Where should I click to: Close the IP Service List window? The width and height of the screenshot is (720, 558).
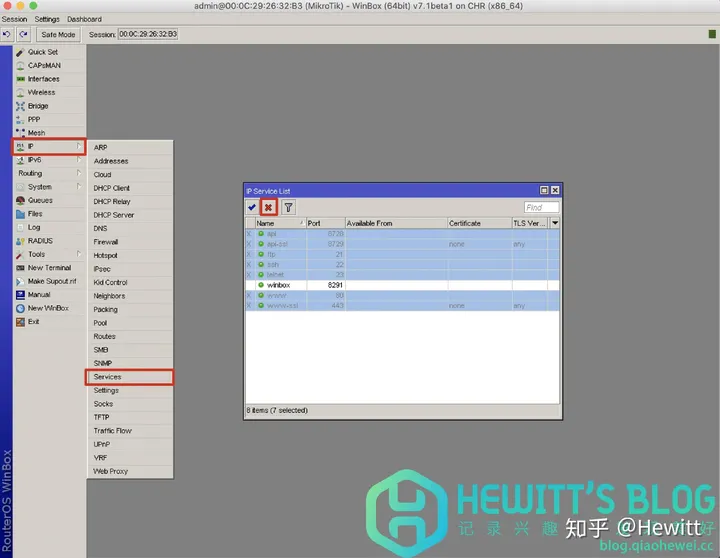click(555, 190)
